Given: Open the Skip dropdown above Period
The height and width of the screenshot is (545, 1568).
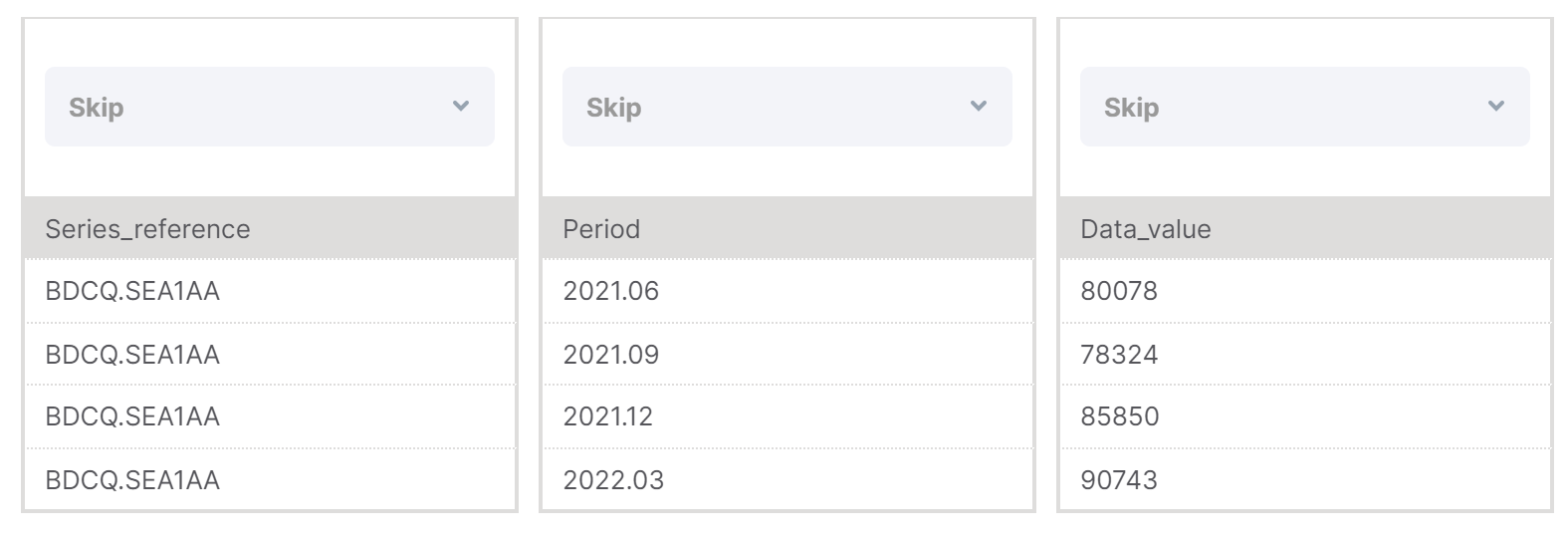Looking at the screenshot, I should [786, 107].
